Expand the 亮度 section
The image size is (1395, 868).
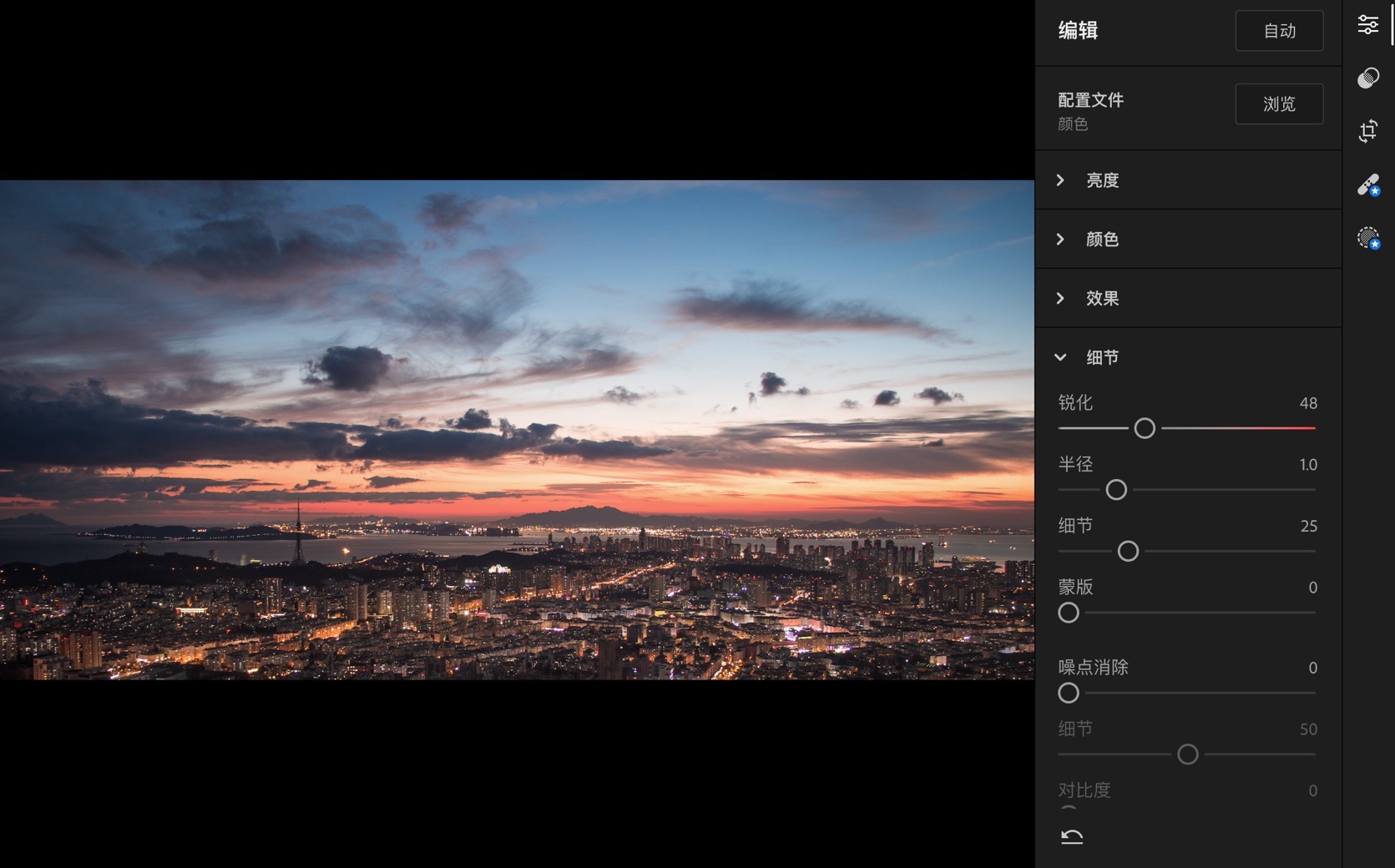1102,180
